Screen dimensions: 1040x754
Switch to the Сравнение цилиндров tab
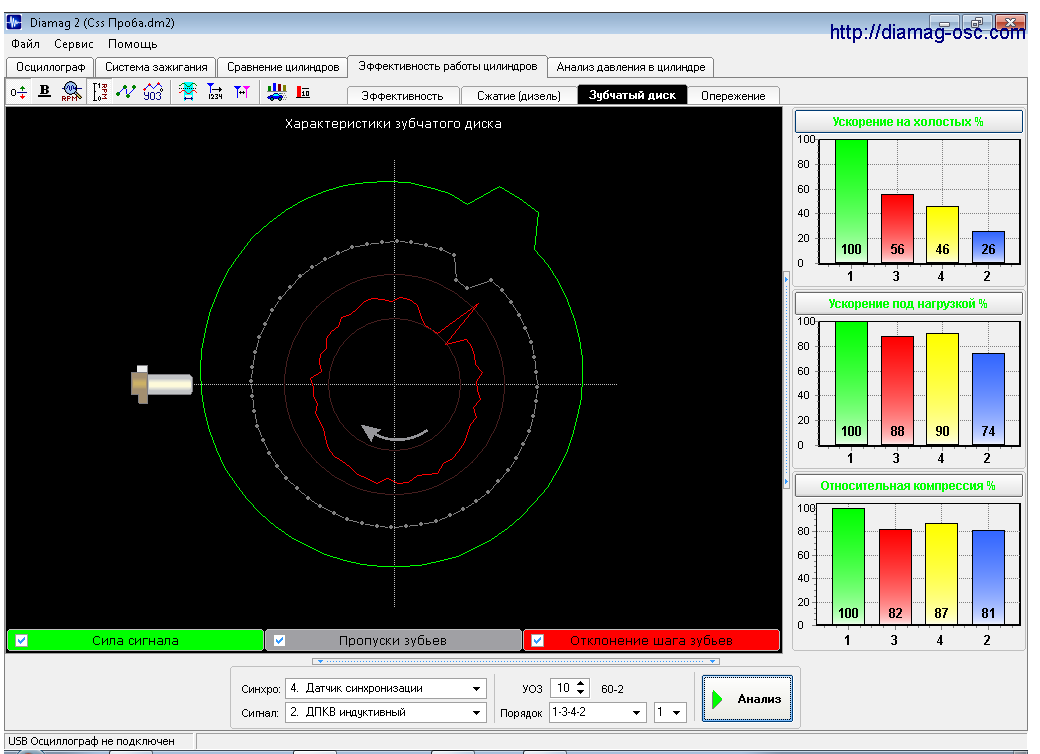tap(283, 67)
